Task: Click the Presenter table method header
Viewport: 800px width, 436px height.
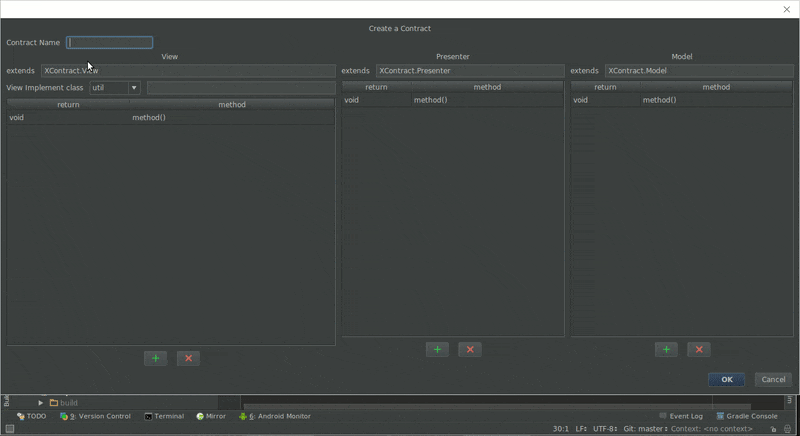Action: point(487,87)
